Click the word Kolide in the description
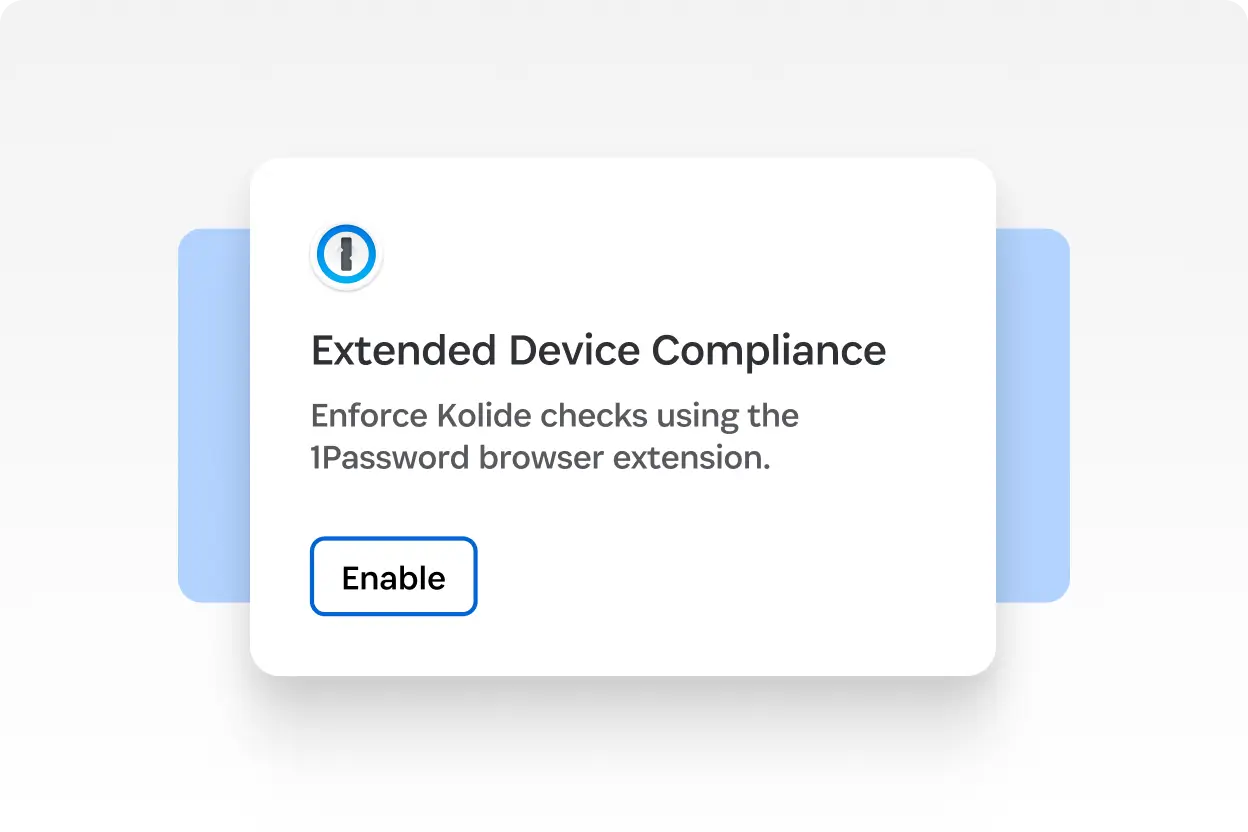 click(x=481, y=415)
